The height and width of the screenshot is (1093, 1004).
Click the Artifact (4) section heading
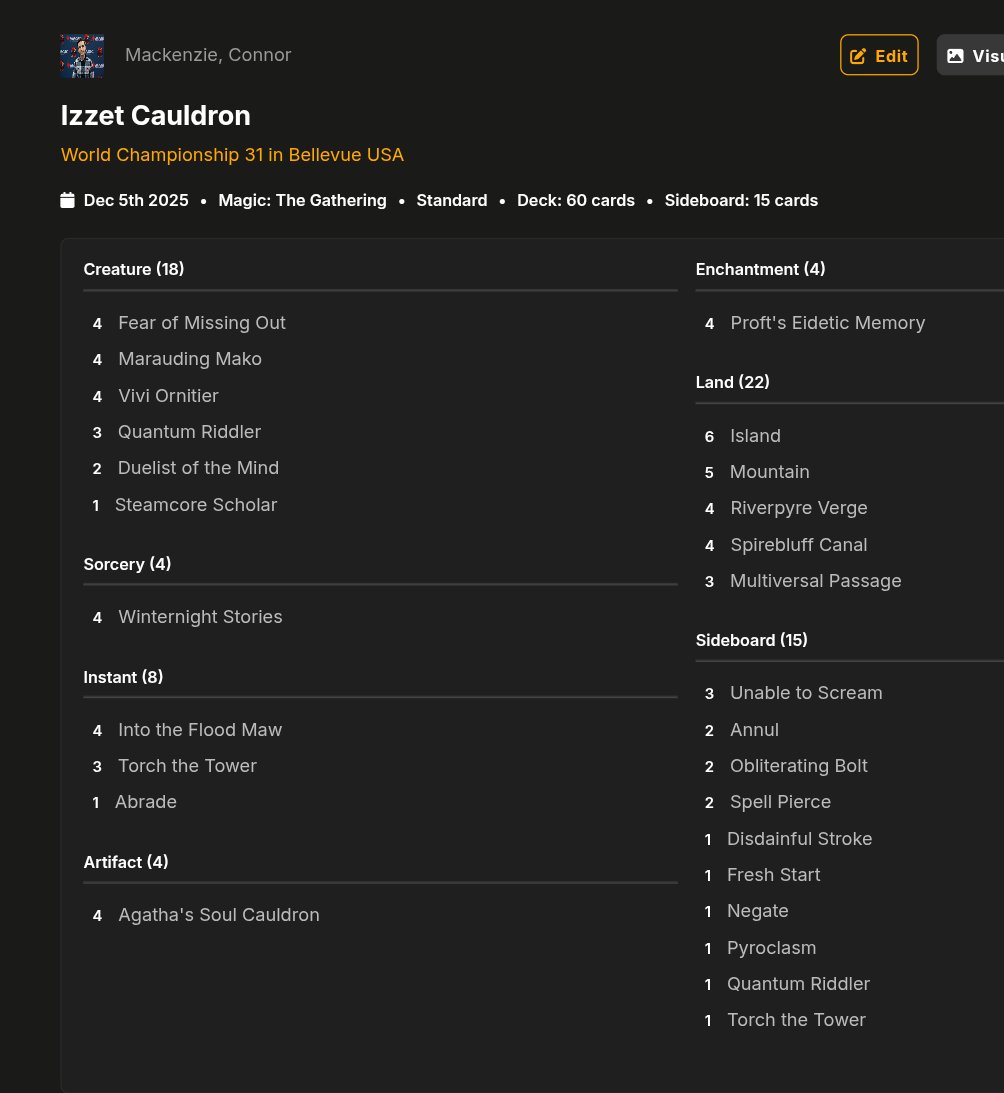pos(126,862)
